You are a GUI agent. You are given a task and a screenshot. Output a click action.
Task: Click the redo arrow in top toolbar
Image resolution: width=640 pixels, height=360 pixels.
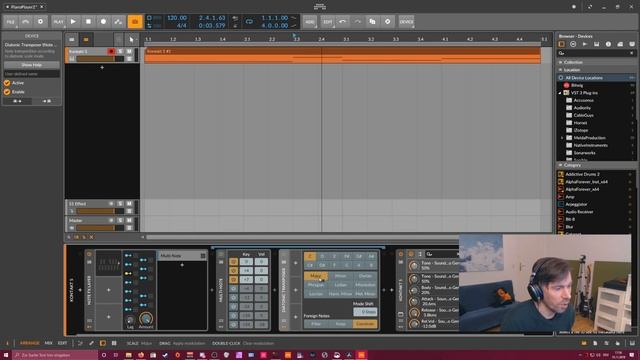point(358,22)
